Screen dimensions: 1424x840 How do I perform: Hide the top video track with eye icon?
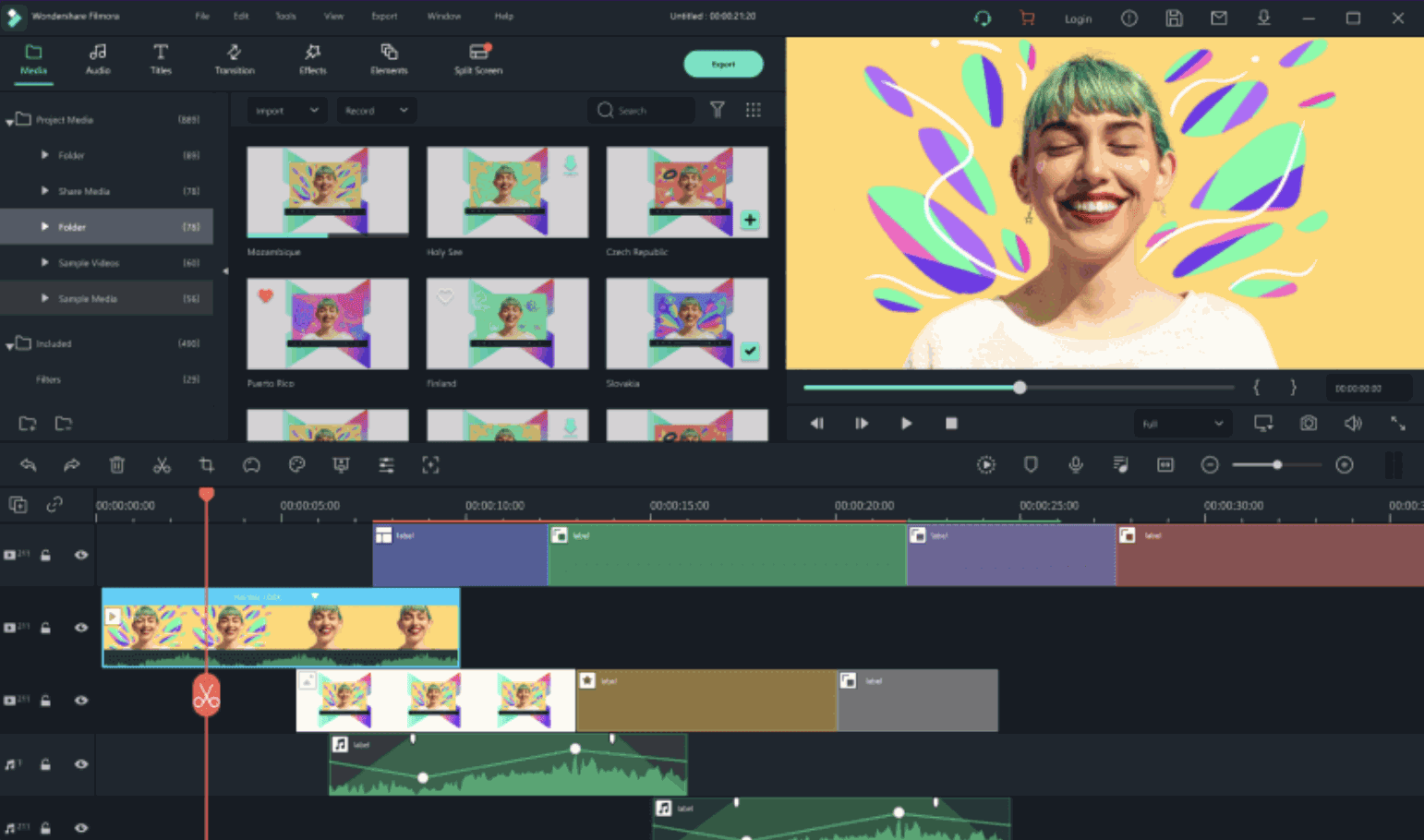pos(80,555)
